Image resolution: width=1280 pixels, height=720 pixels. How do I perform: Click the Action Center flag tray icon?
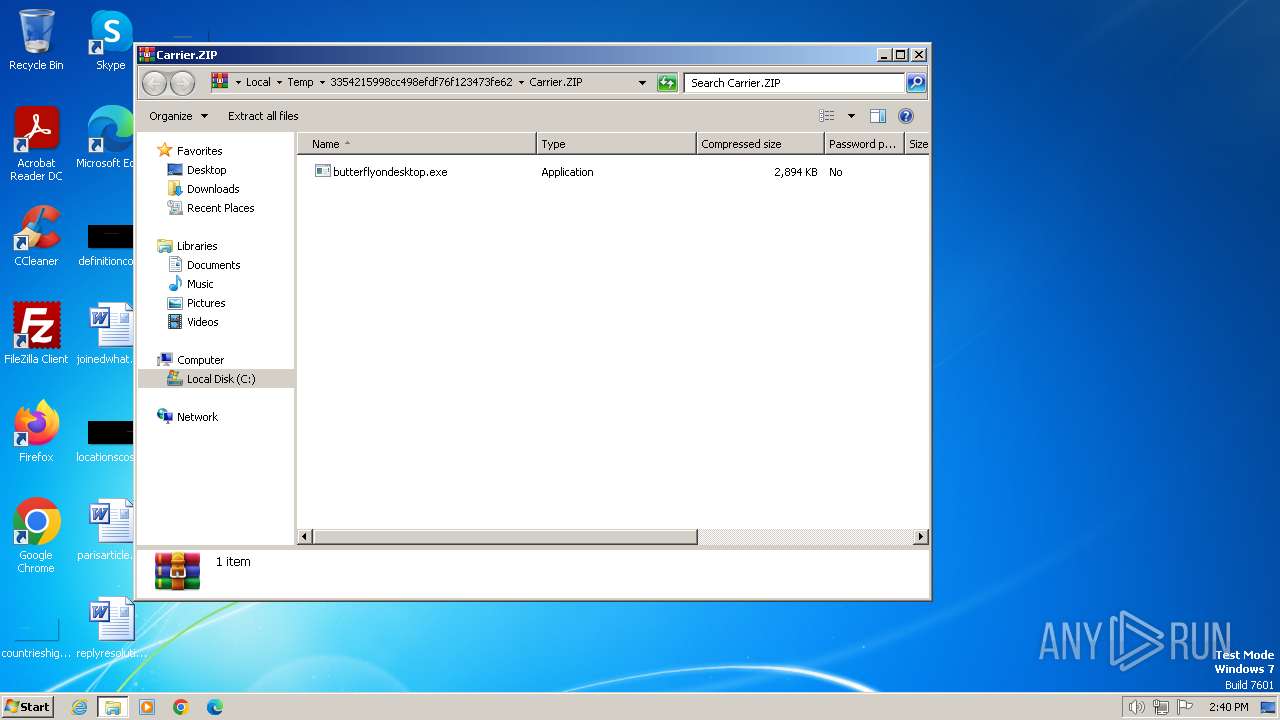pyautogui.click(x=1185, y=707)
